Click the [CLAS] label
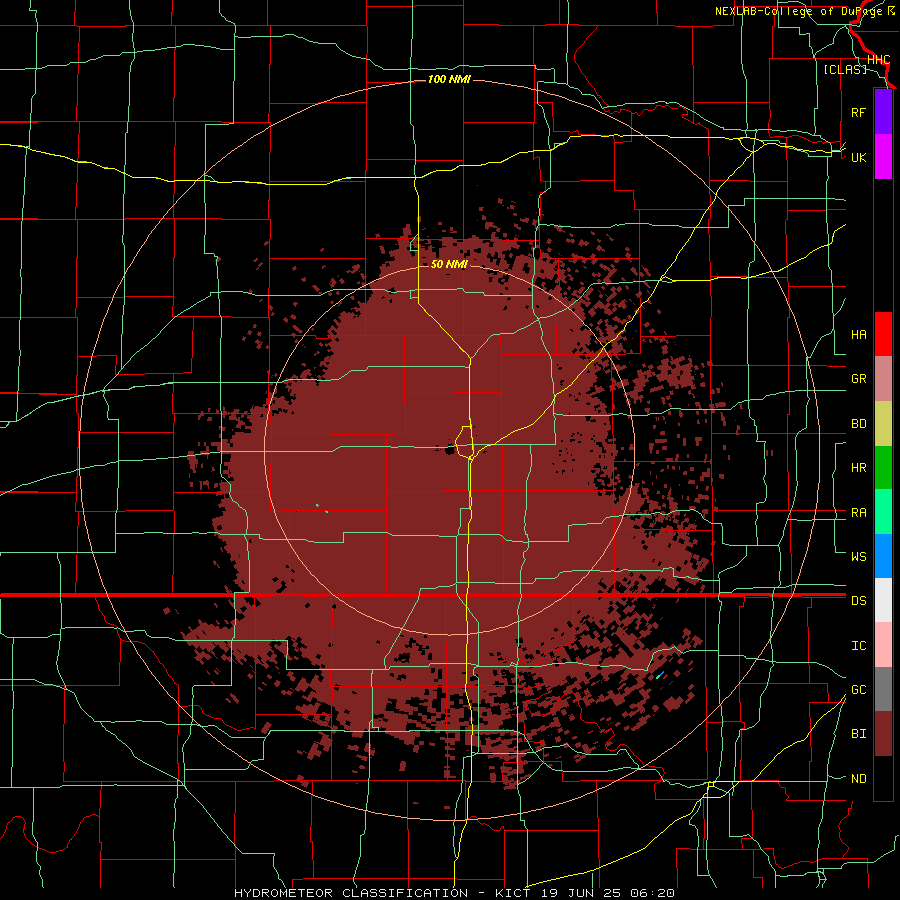This screenshot has width=900, height=900. pos(845,69)
